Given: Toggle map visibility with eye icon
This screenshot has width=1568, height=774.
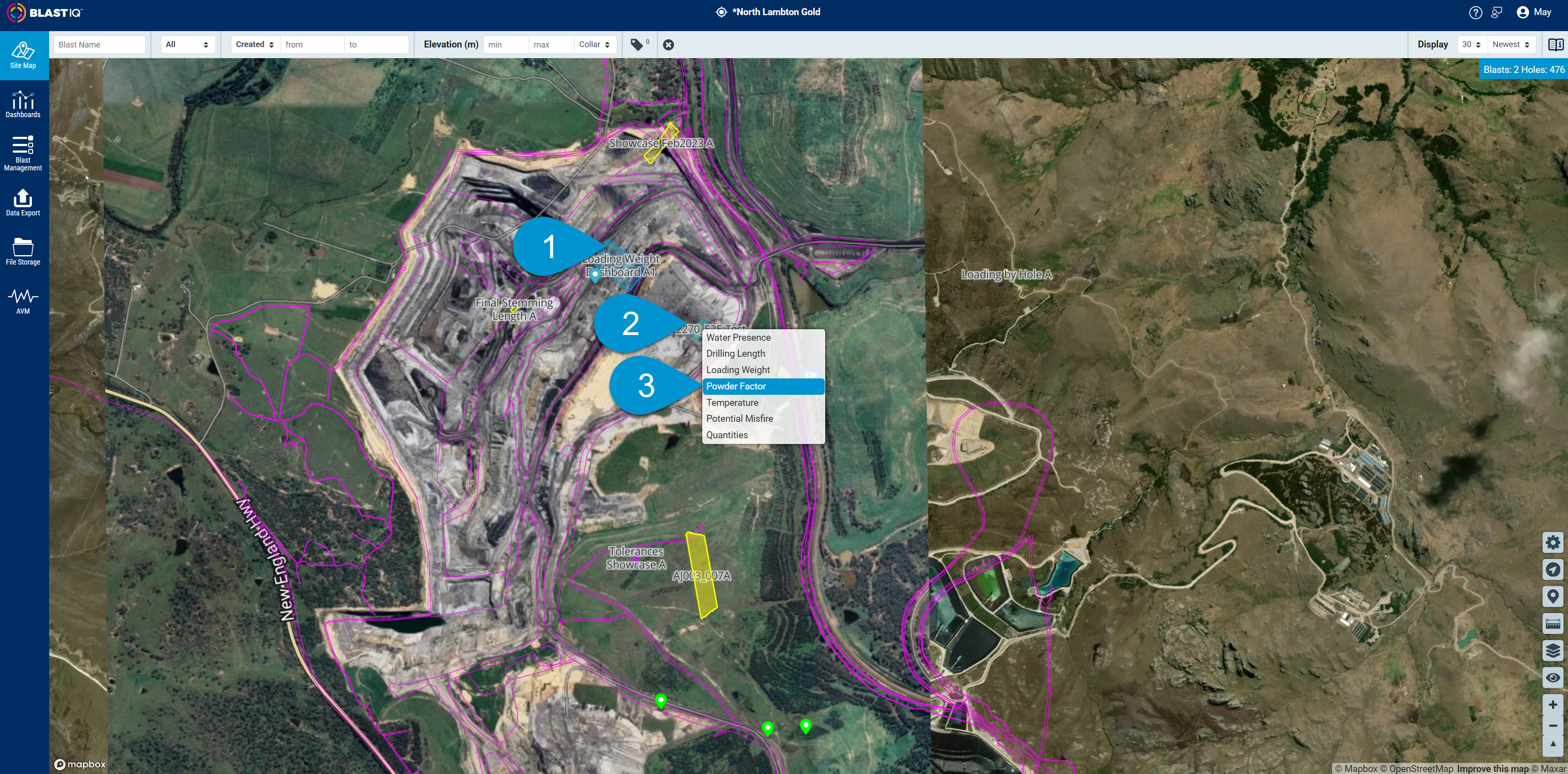Looking at the screenshot, I should [1553, 677].
